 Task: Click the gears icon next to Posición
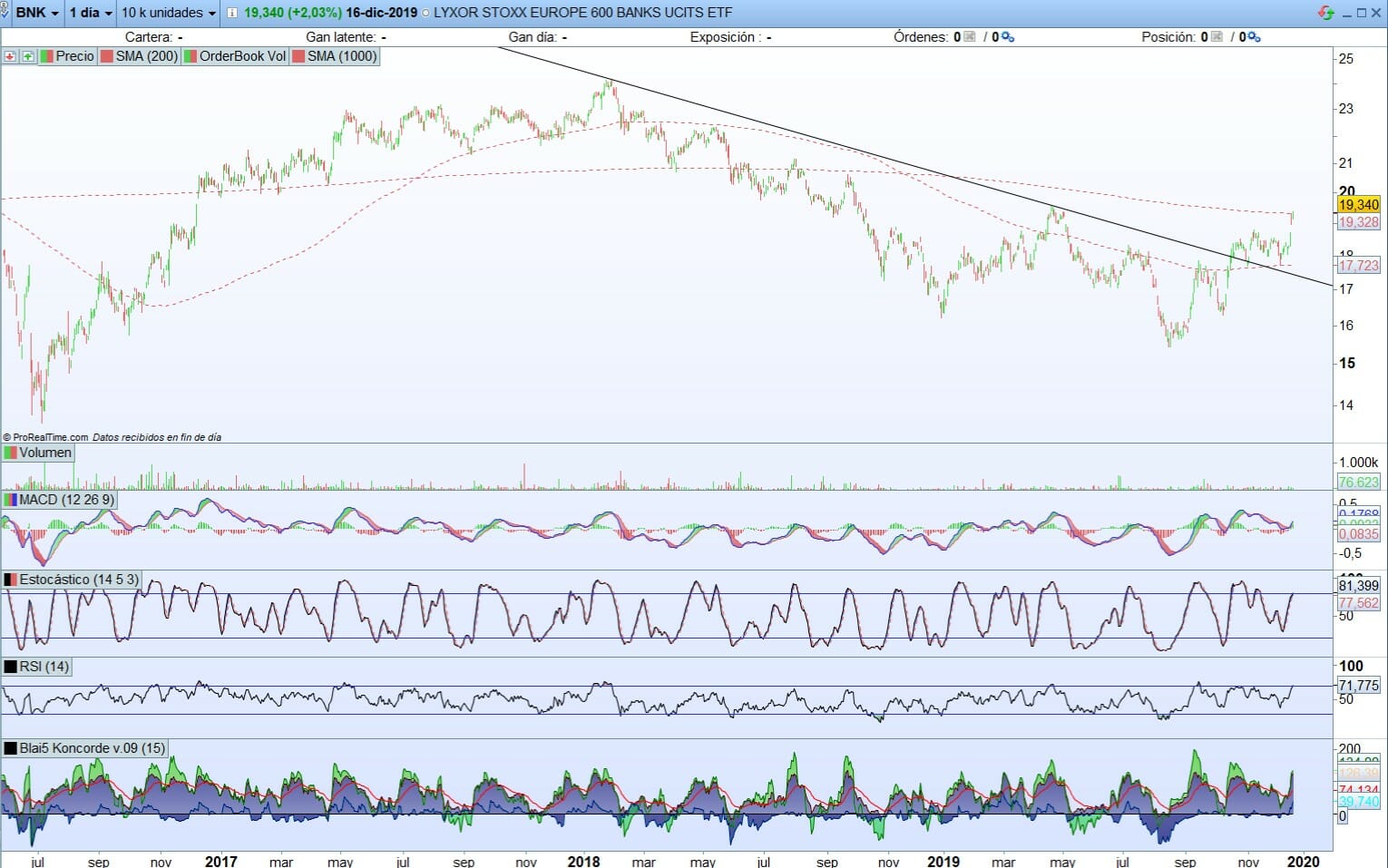coord(1255,37)
